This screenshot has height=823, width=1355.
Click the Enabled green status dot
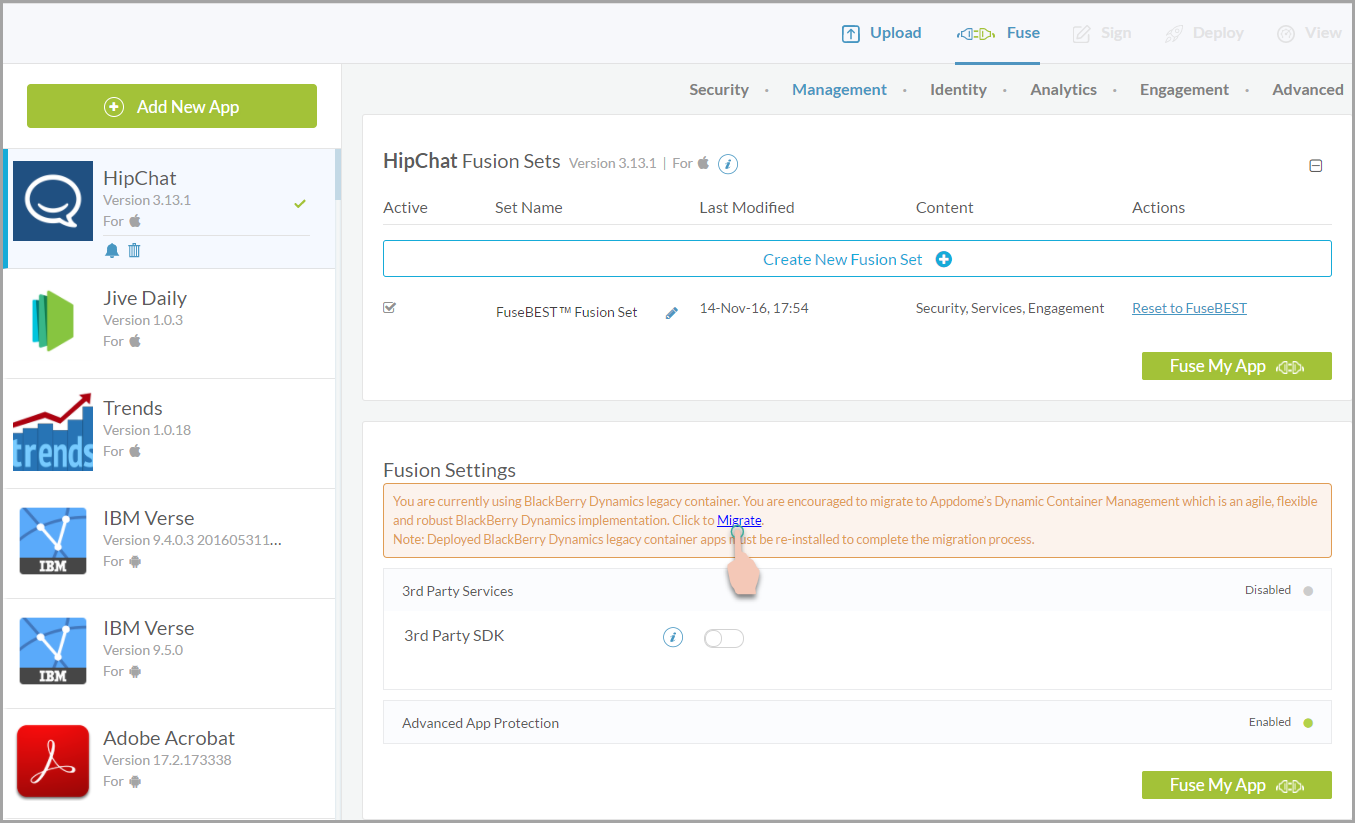tap(1308, 723)
